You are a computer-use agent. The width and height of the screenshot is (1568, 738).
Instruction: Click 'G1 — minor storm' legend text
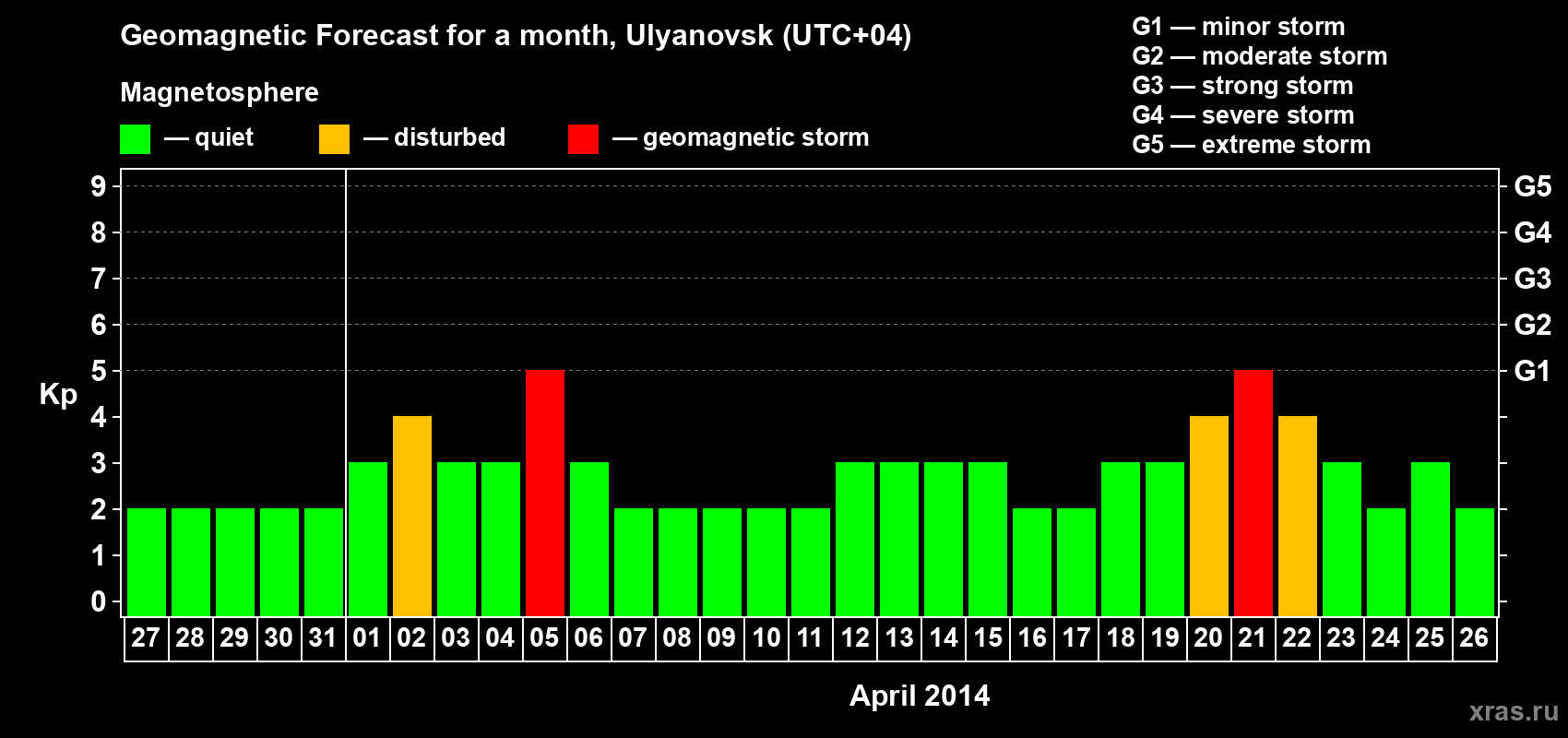click(1239, 27)
